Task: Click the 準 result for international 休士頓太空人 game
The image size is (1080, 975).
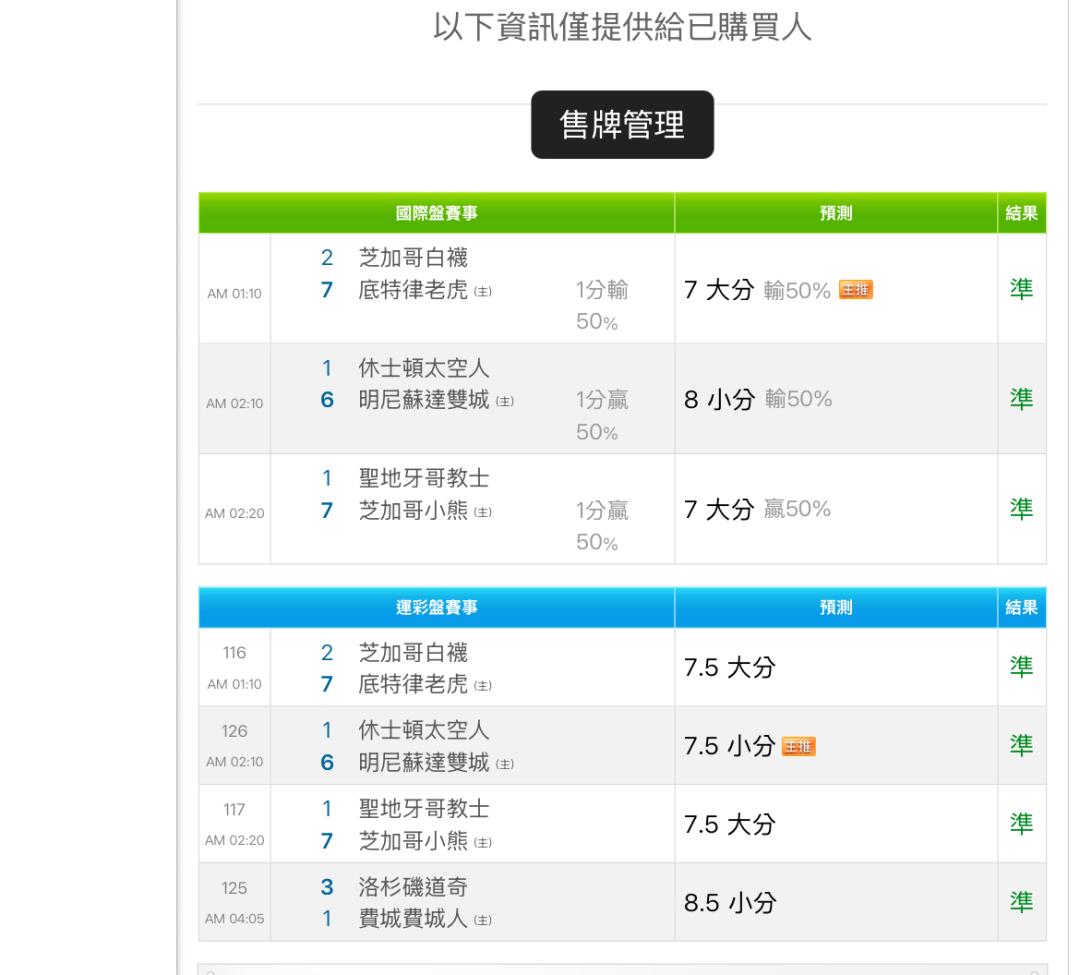Action: (x=1021, y=399)
